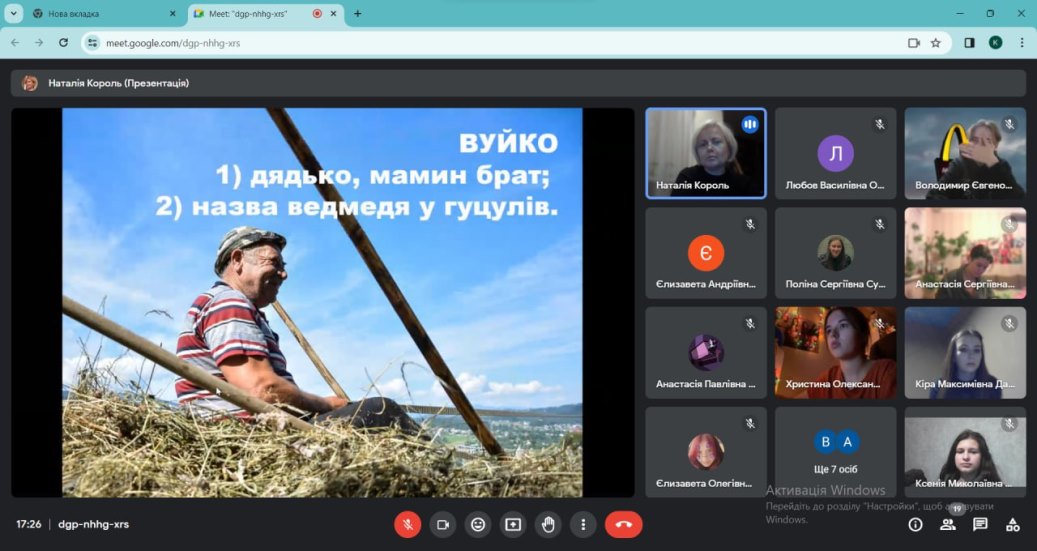Click Любов Василівна's participant tile
The width and height of the screenshot is (1037, 551).
[x=835, y=153]
